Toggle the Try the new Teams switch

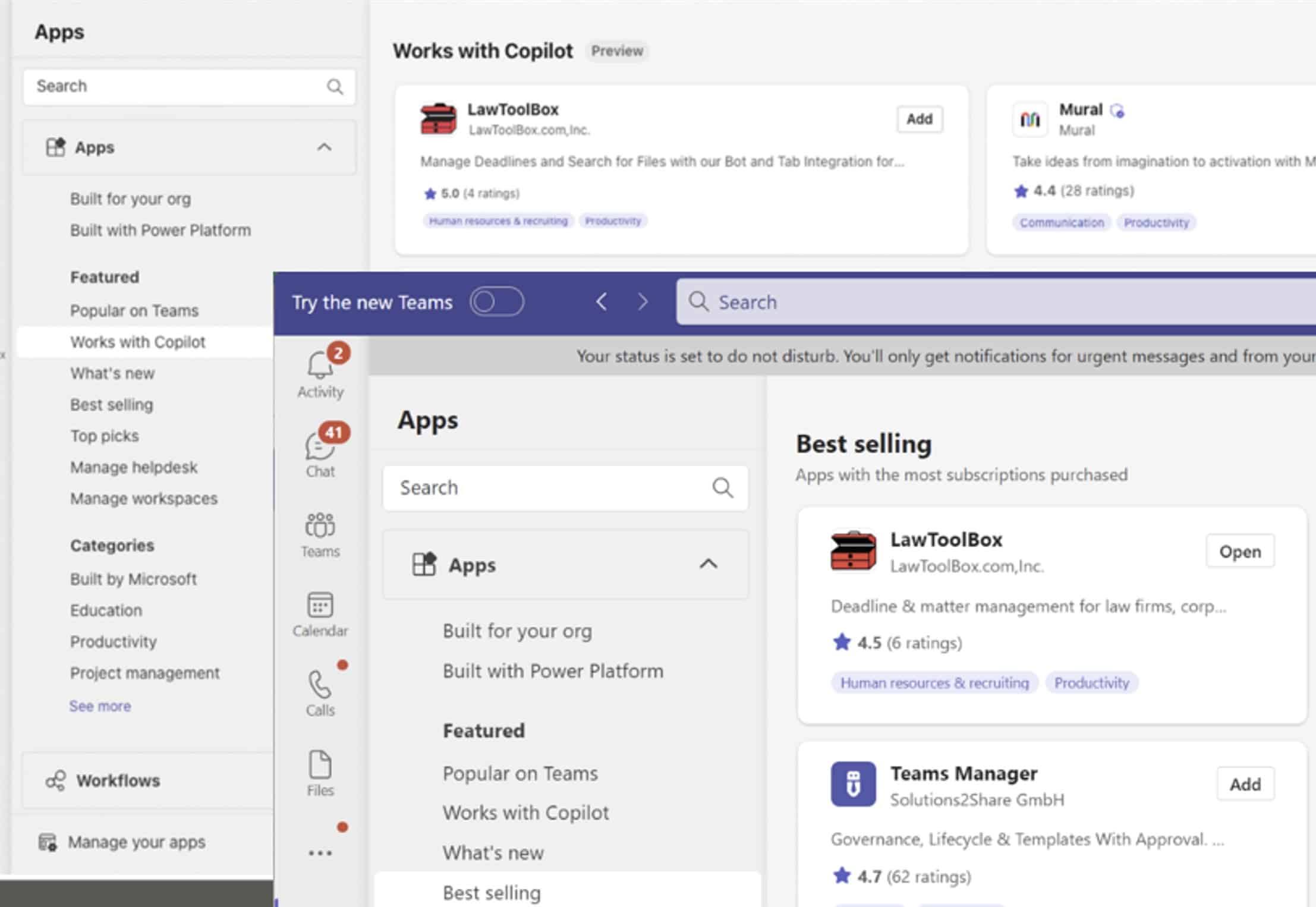pyautogui.click(x=496, y=302)
